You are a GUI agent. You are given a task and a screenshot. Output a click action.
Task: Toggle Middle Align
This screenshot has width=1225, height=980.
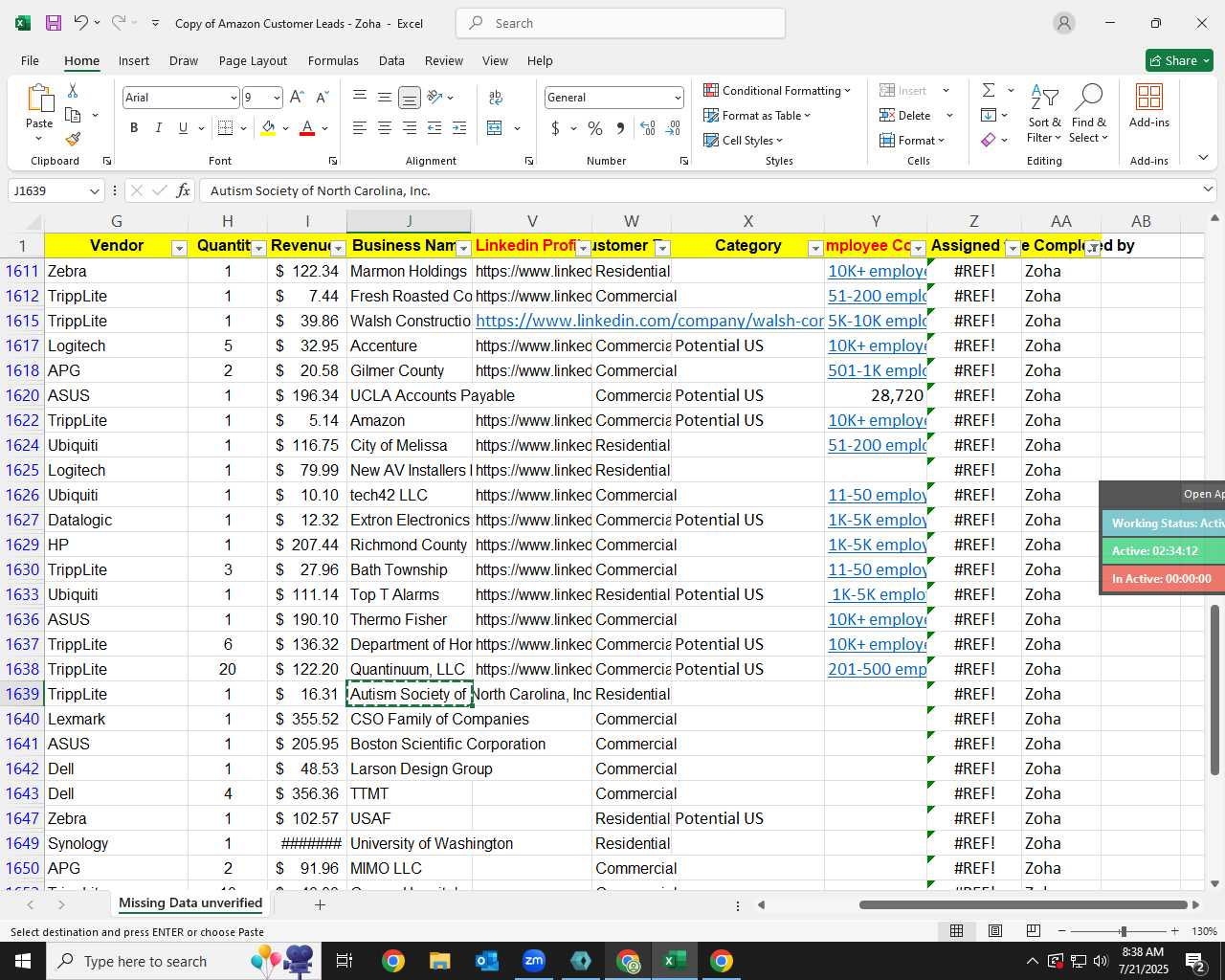click(385, 98)
